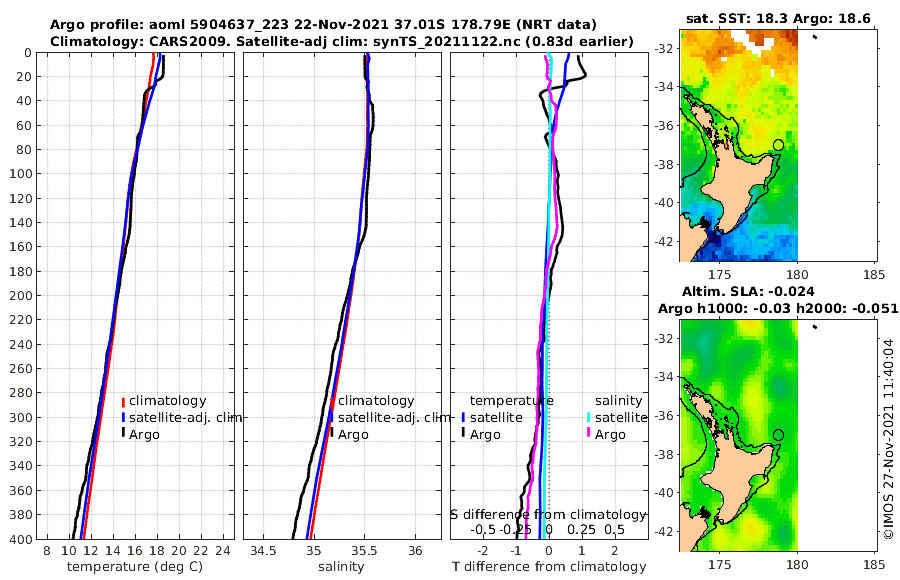Select the 'sat. SST: 18.3 Argo: 18.6' heading
Image resolution: width=900 pixels, height=580 pixels.
click(778, 18)
